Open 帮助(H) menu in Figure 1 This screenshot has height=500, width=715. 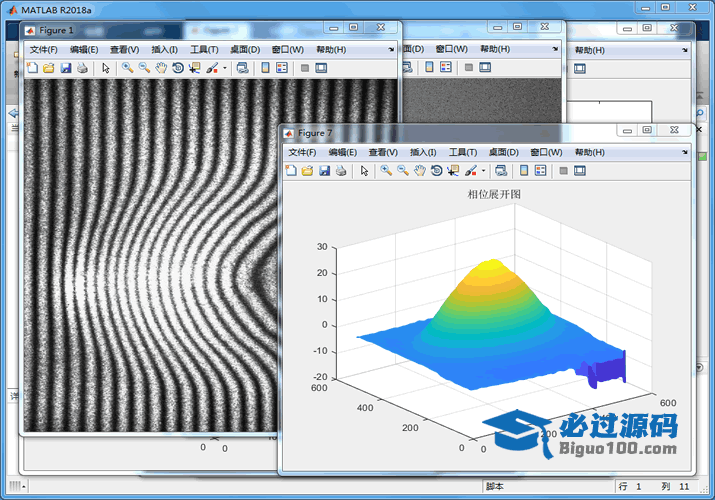click(331, 50)
